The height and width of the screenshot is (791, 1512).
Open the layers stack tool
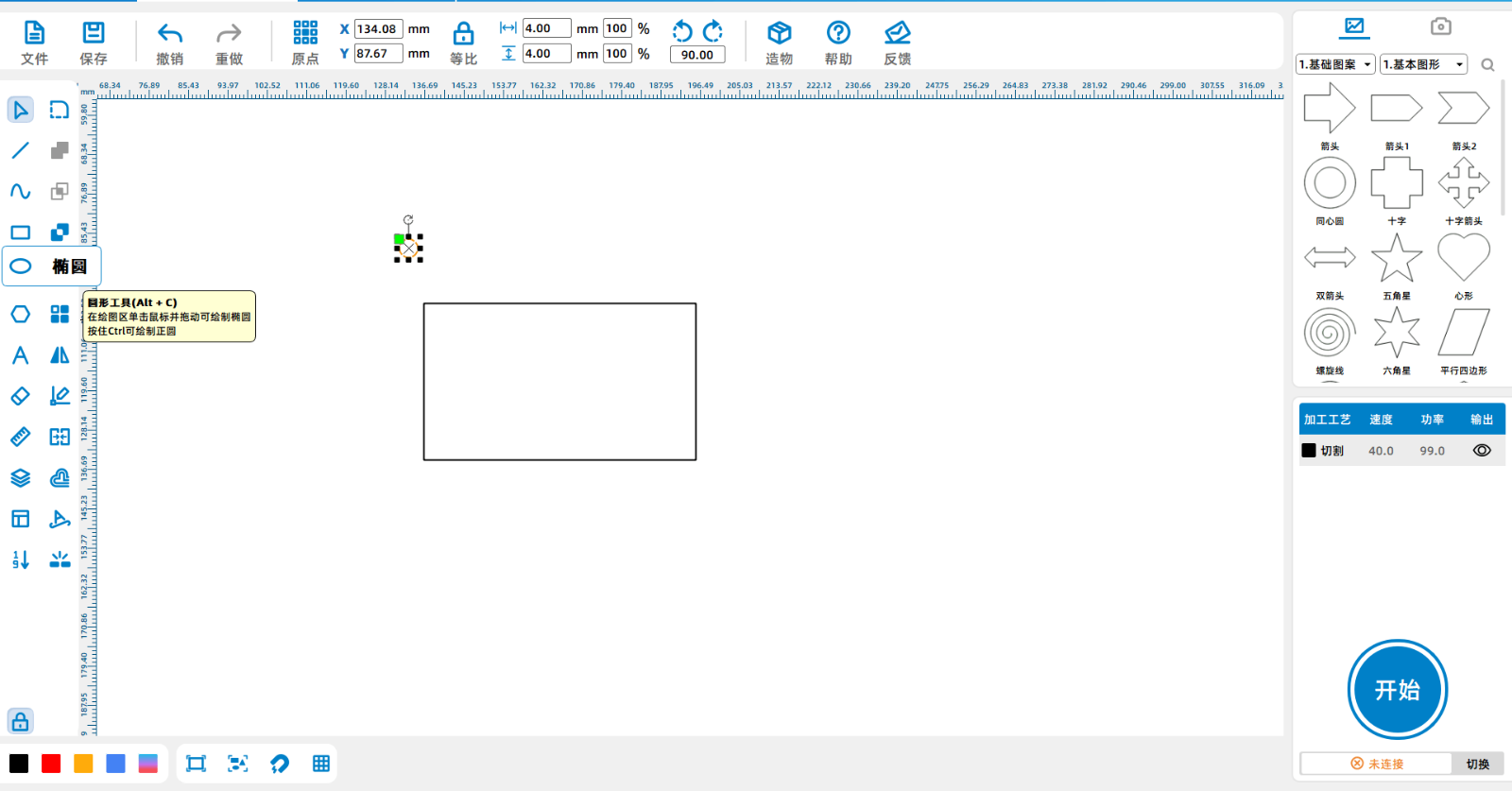[21, 478]
